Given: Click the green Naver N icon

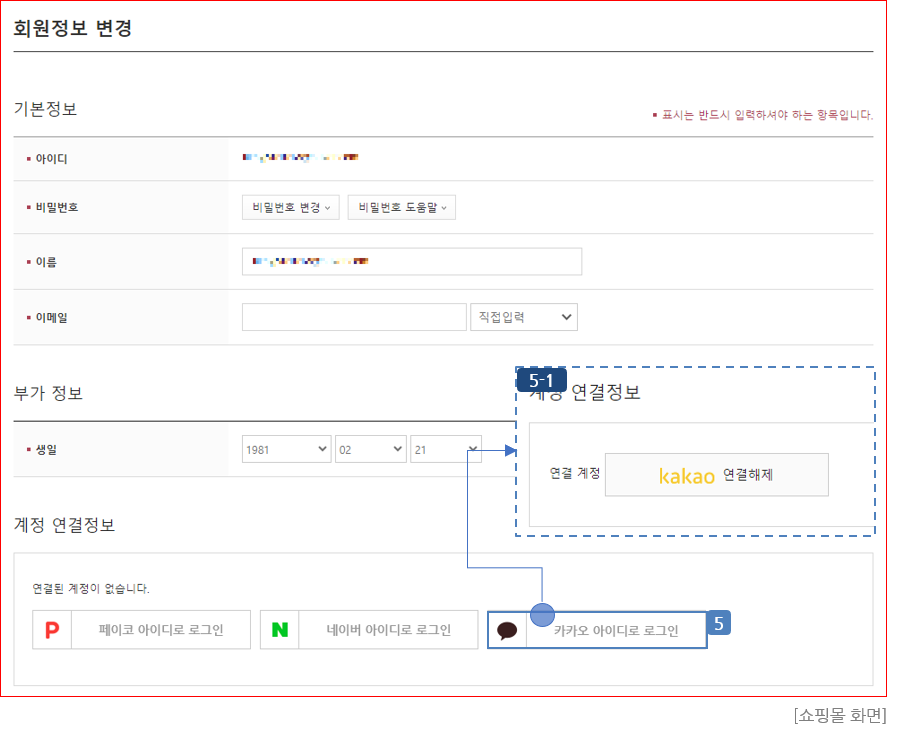Looking at the screenshot, I should [x=280, y=631].
